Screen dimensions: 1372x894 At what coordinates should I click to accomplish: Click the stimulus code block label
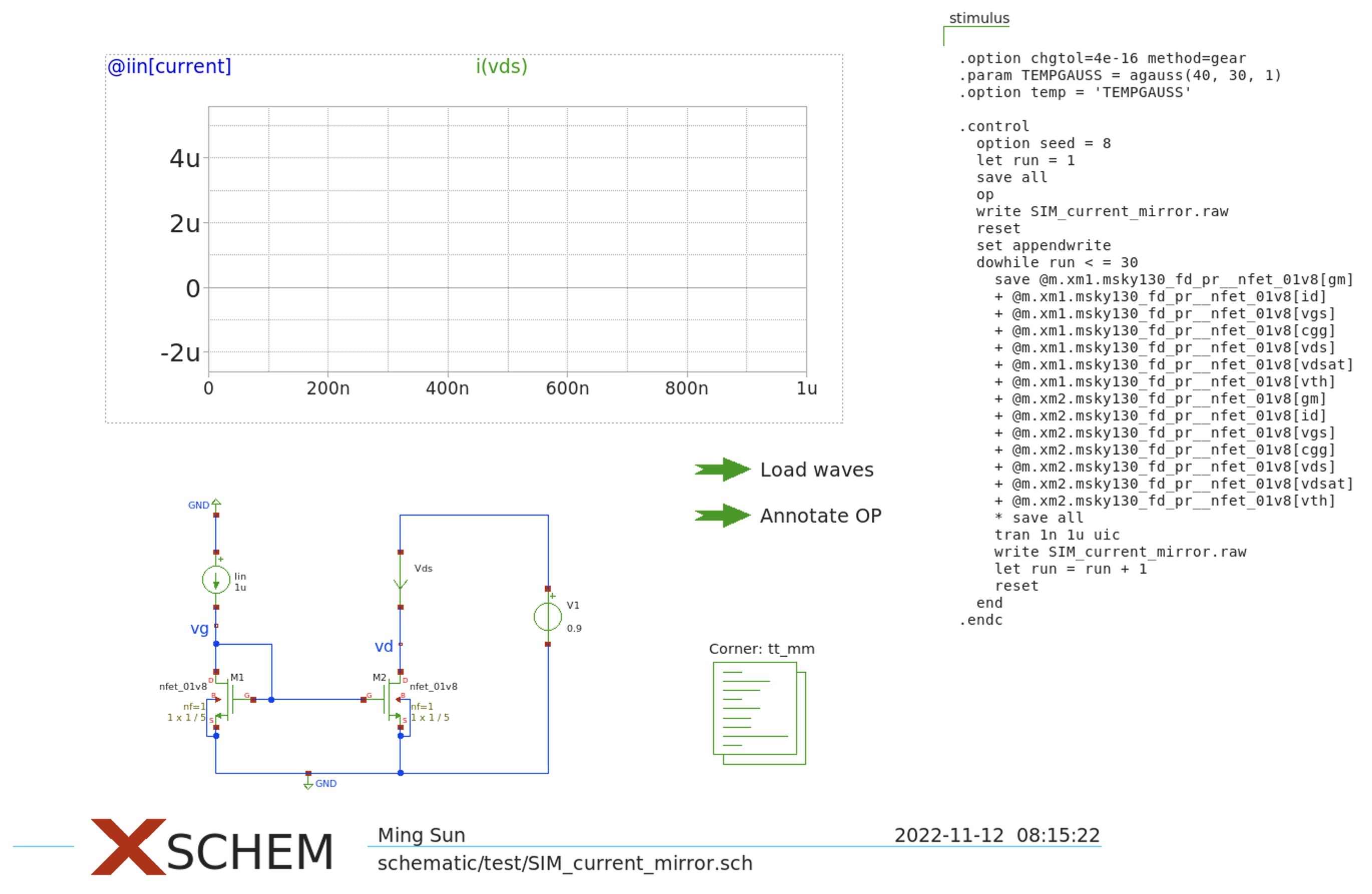(x=979, y=18)
